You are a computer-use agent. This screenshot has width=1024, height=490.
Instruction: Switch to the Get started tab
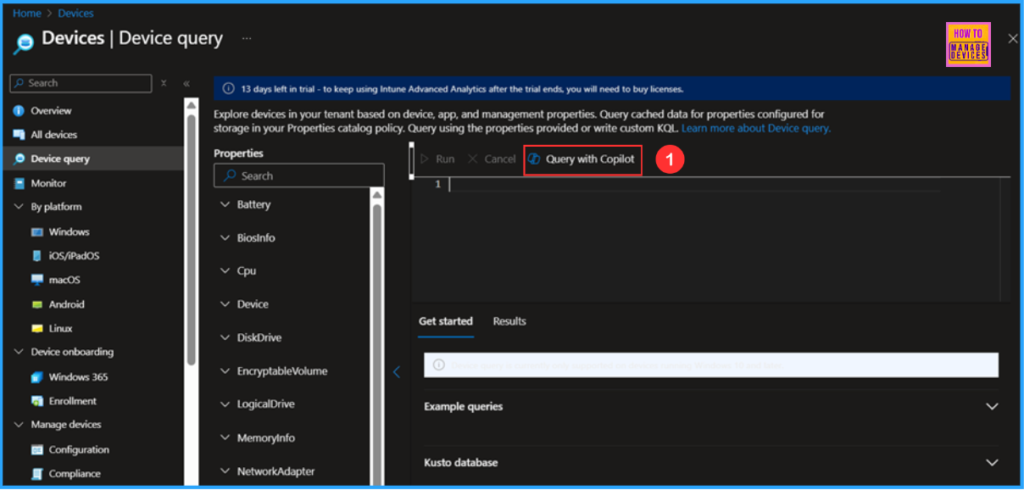tap(445, 321)
